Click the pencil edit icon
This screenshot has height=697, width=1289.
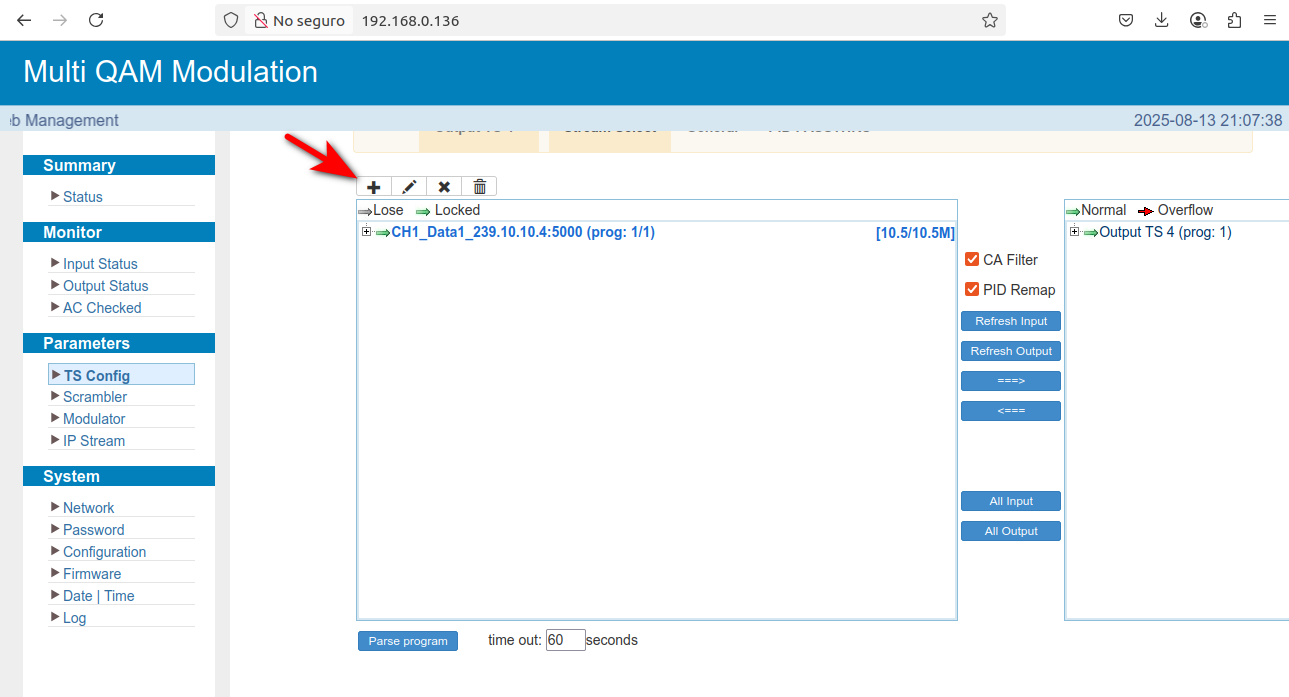409,187
